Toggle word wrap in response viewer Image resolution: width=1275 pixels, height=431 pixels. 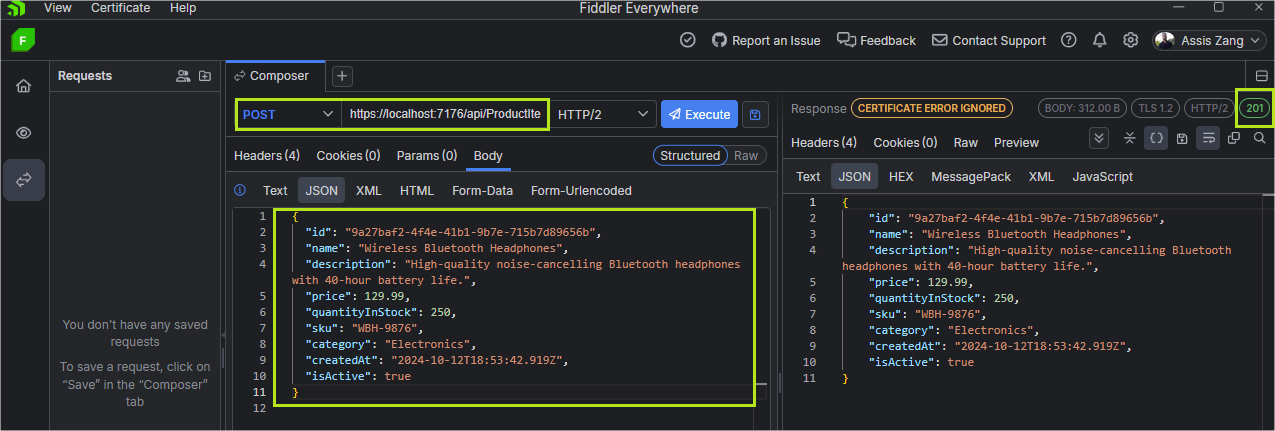tap(1208, 138)
